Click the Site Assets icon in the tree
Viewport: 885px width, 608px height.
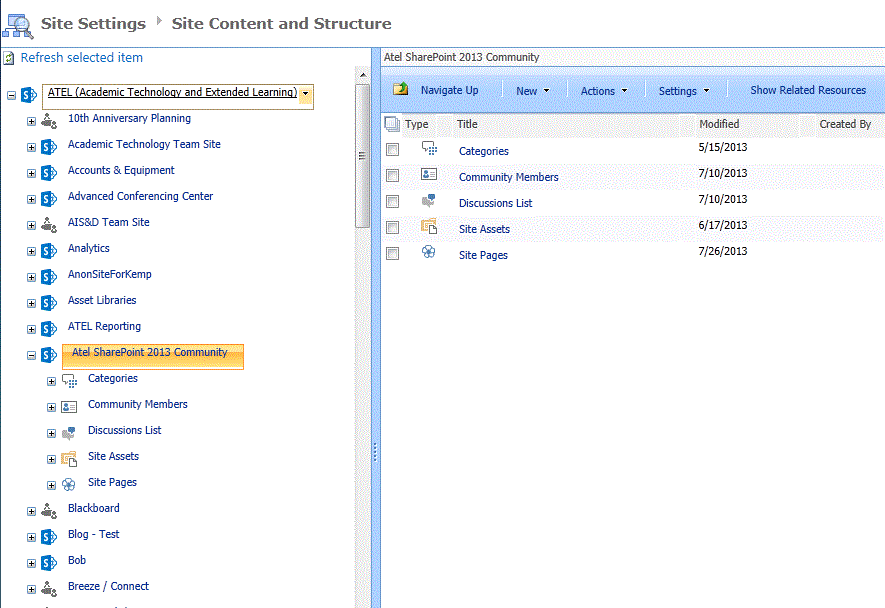pos(69,459)
